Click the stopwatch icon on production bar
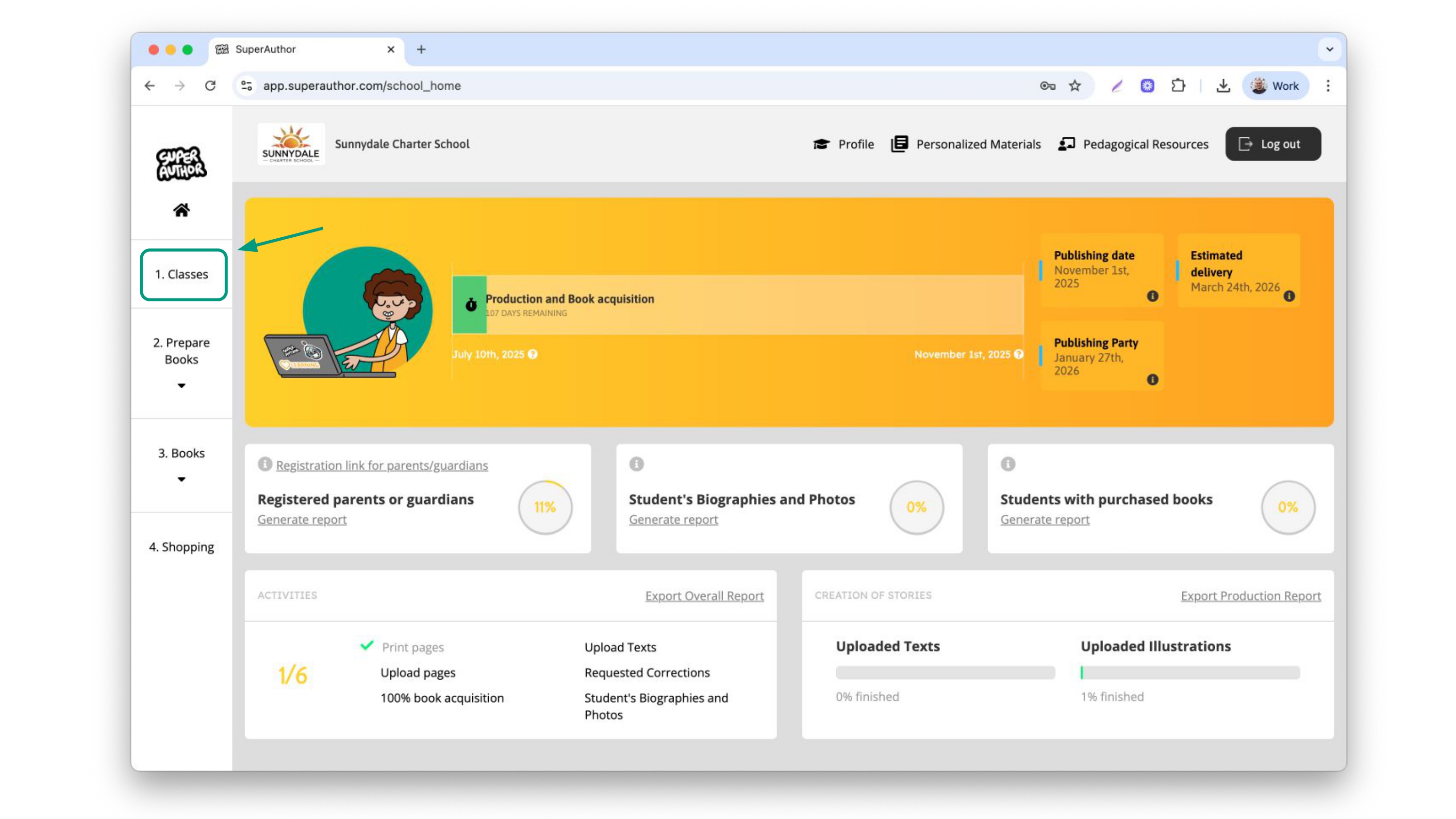The height and width of the screenshot is (819, 1456). click(x=471, y=305)
